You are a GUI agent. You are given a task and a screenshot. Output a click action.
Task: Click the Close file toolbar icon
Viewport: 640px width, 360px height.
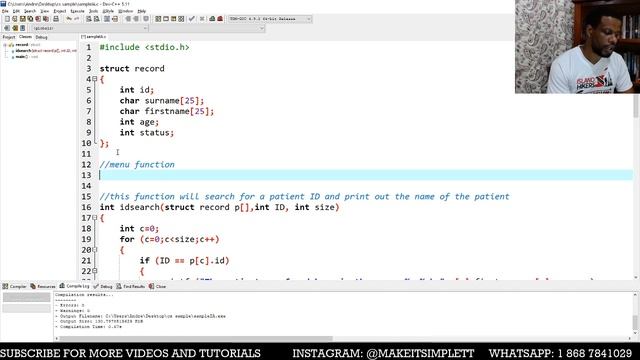(38, 19)
